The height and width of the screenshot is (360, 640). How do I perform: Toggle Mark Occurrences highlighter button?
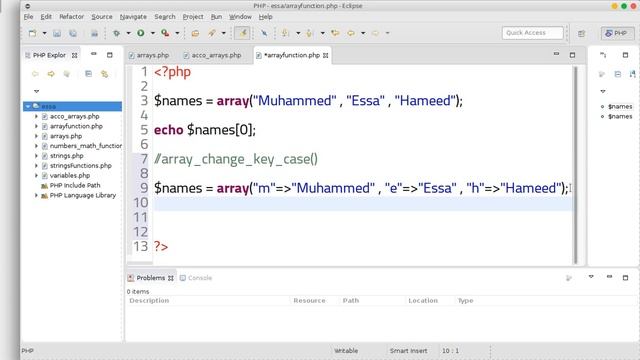(242, 33)
